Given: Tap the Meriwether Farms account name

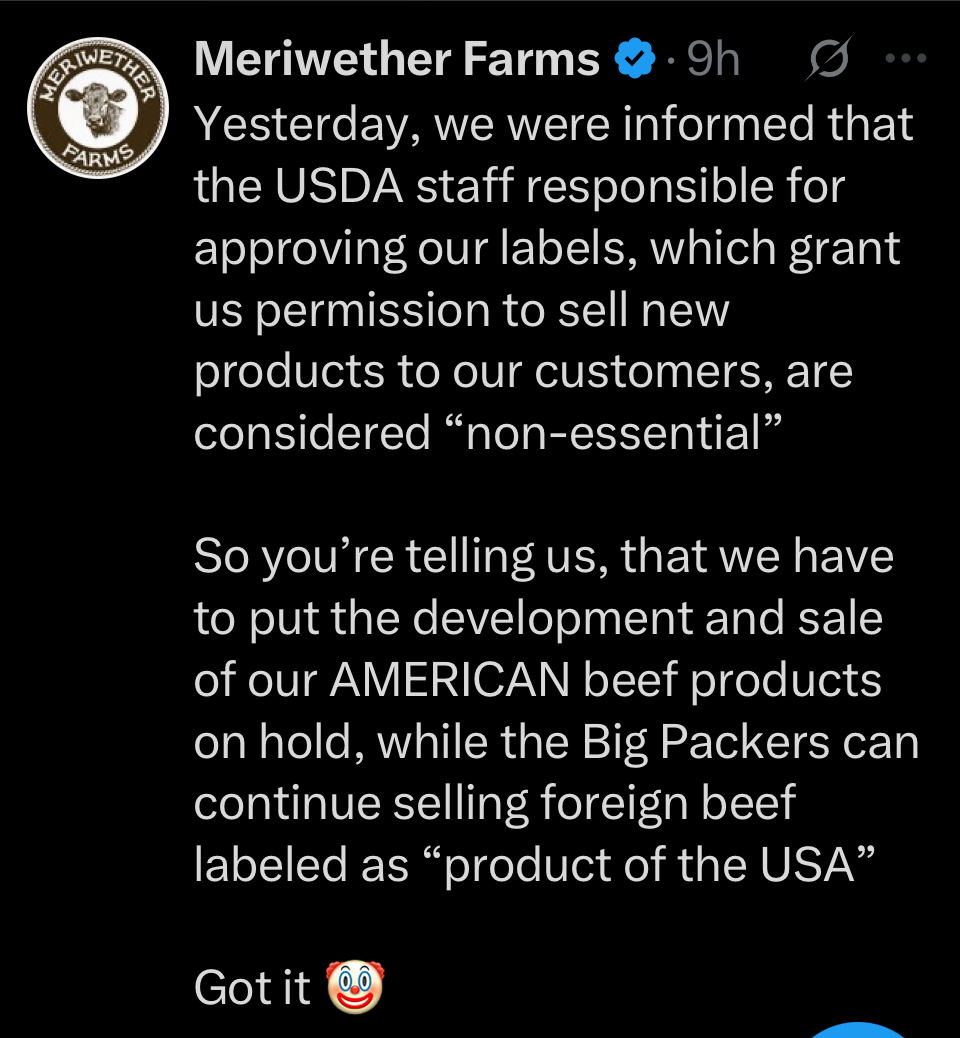Looking at the screenshot, I should click(x=397, y=60).
